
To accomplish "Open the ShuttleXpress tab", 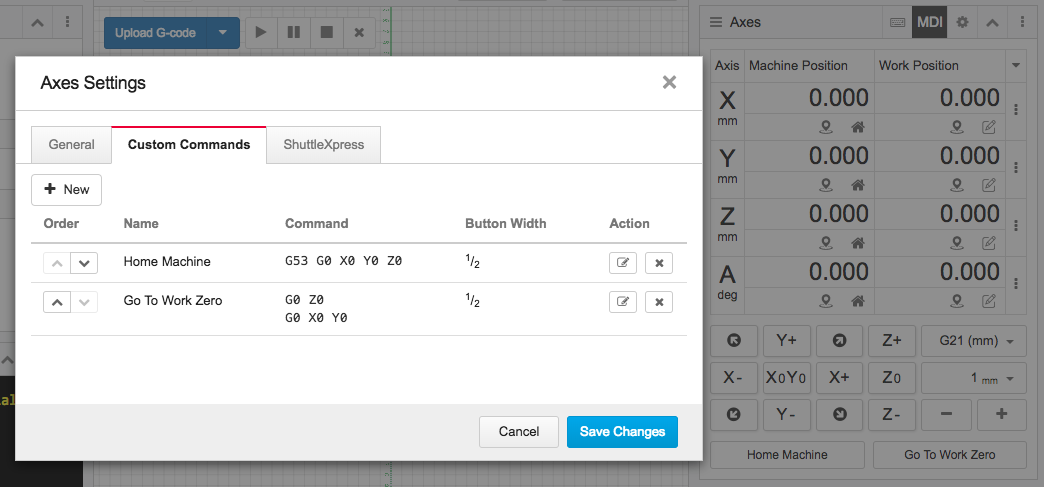I will 323,145.
